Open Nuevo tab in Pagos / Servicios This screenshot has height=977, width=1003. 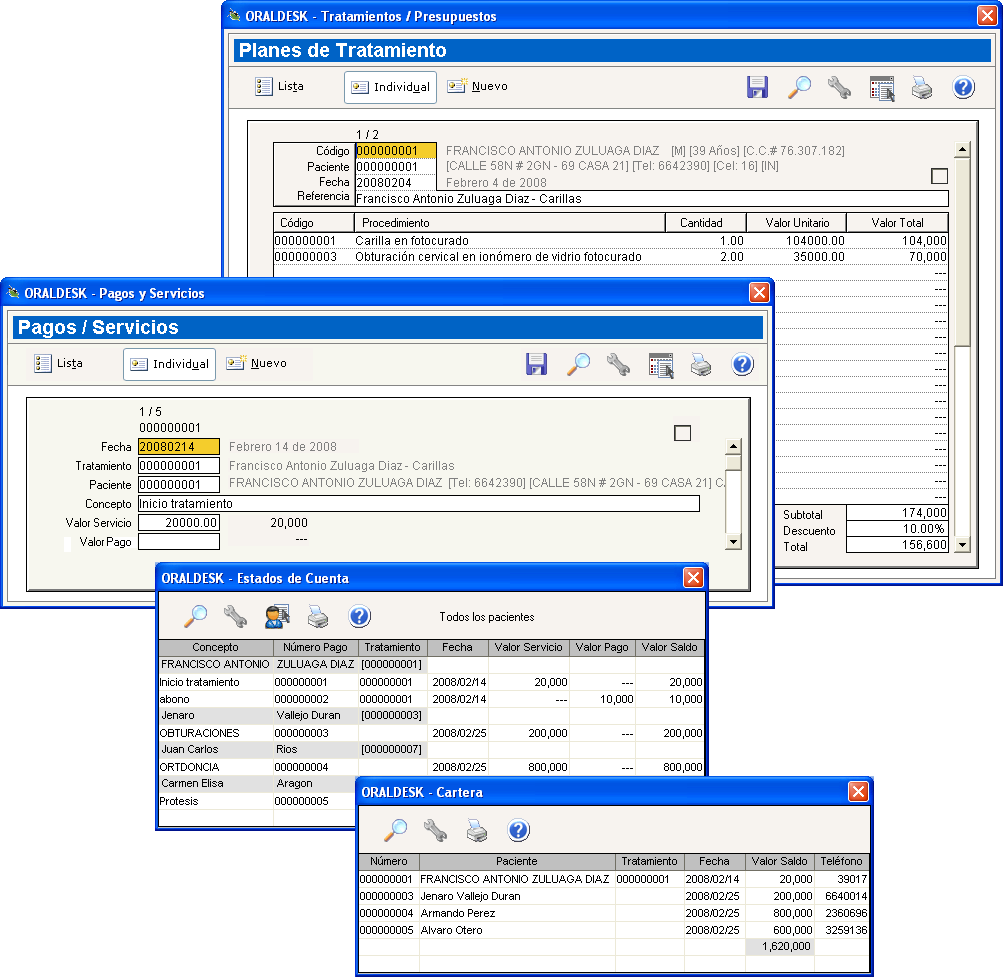click(x=256, y=363)
